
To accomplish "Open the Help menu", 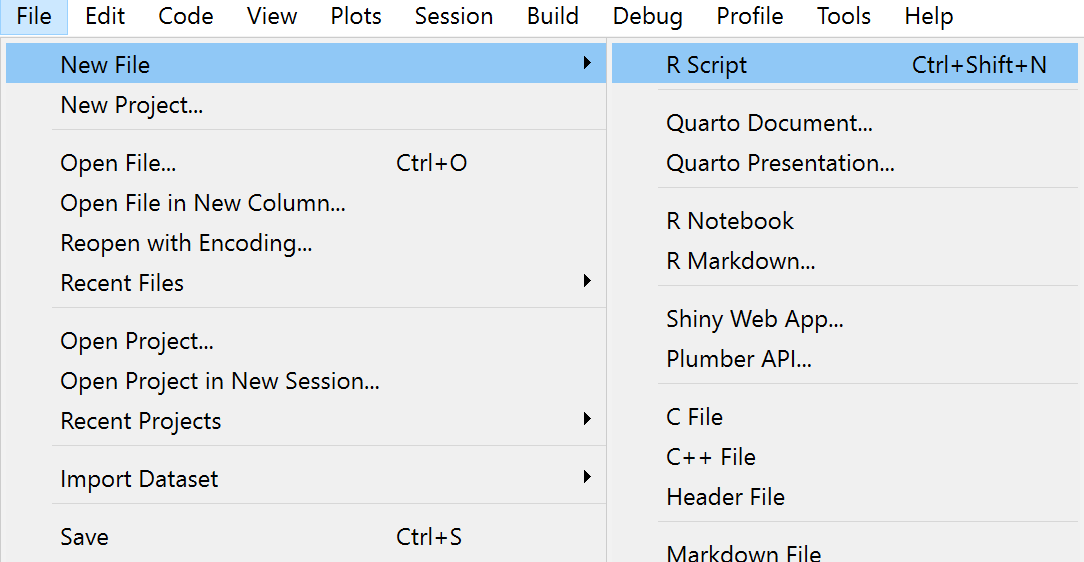I will 928,17.
